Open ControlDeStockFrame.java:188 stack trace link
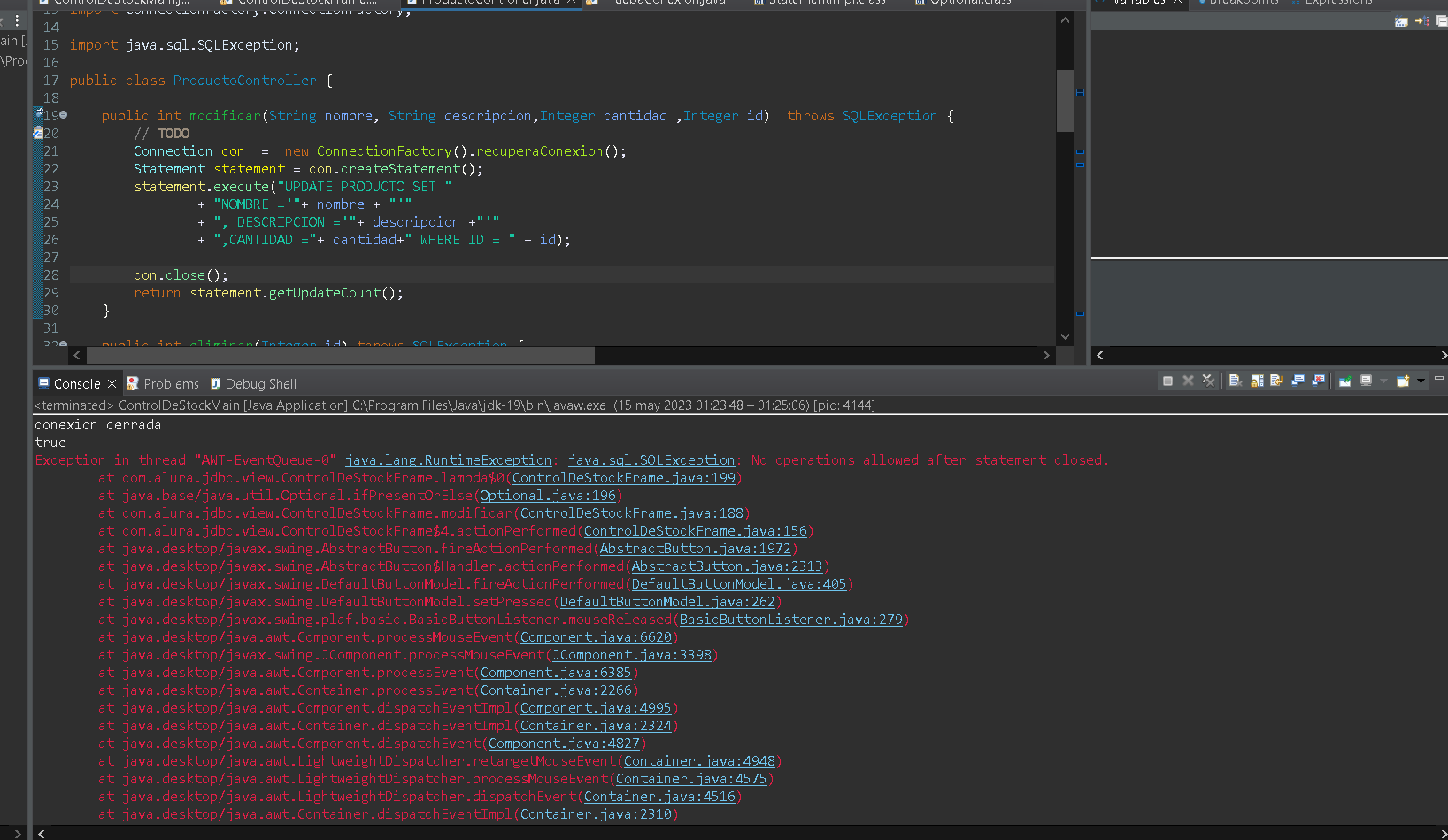Image resolution: width=1448 pixels, height=840 pixels. 632,513
